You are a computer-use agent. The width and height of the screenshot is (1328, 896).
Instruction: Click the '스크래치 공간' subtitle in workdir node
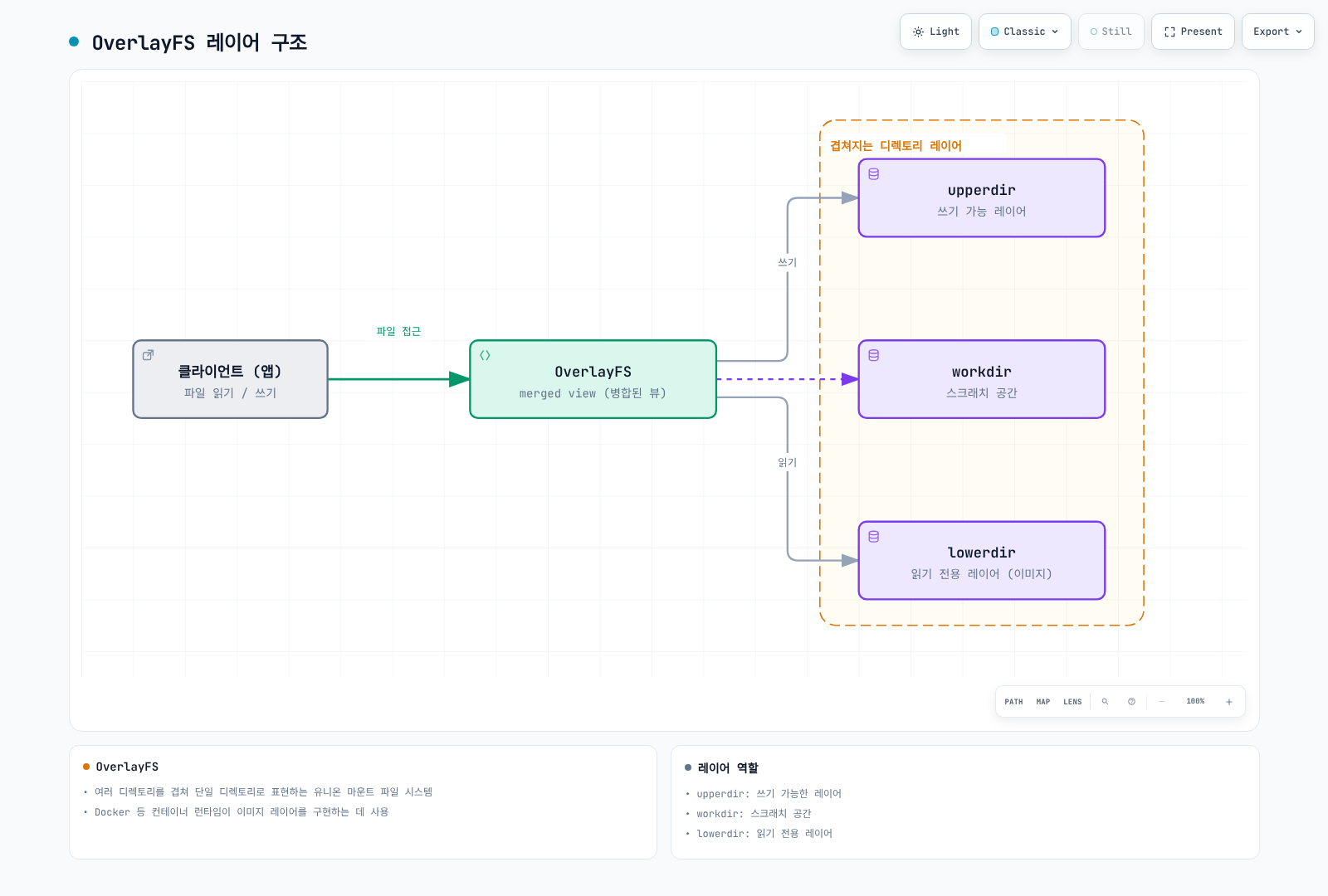[x=982, y=393]
